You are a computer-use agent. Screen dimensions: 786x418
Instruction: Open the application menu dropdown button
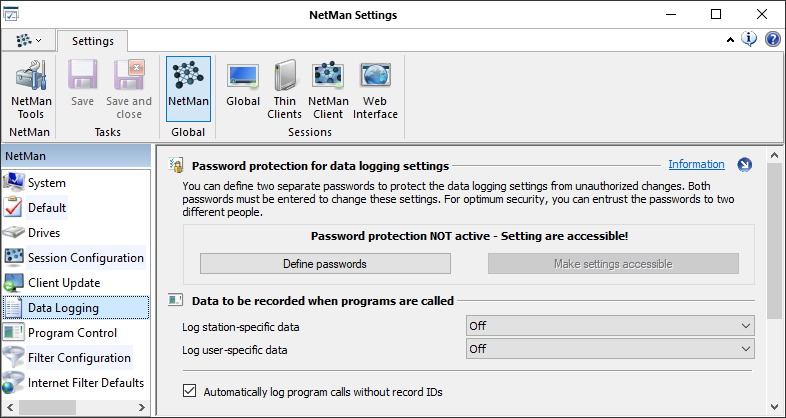click(28, 41)
